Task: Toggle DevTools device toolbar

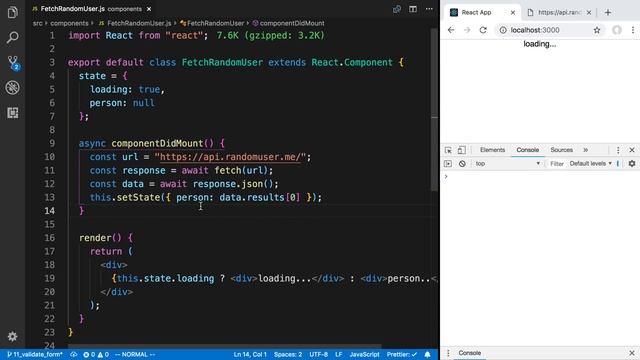Action: pos(462,150)
